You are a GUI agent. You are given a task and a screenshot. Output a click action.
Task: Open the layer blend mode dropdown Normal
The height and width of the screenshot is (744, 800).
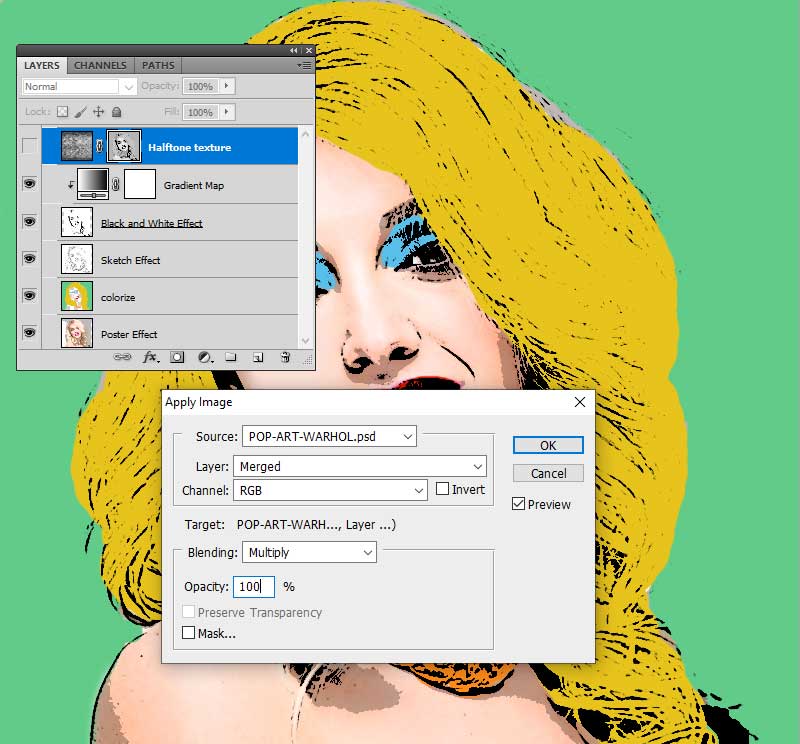tap(79, 87)
